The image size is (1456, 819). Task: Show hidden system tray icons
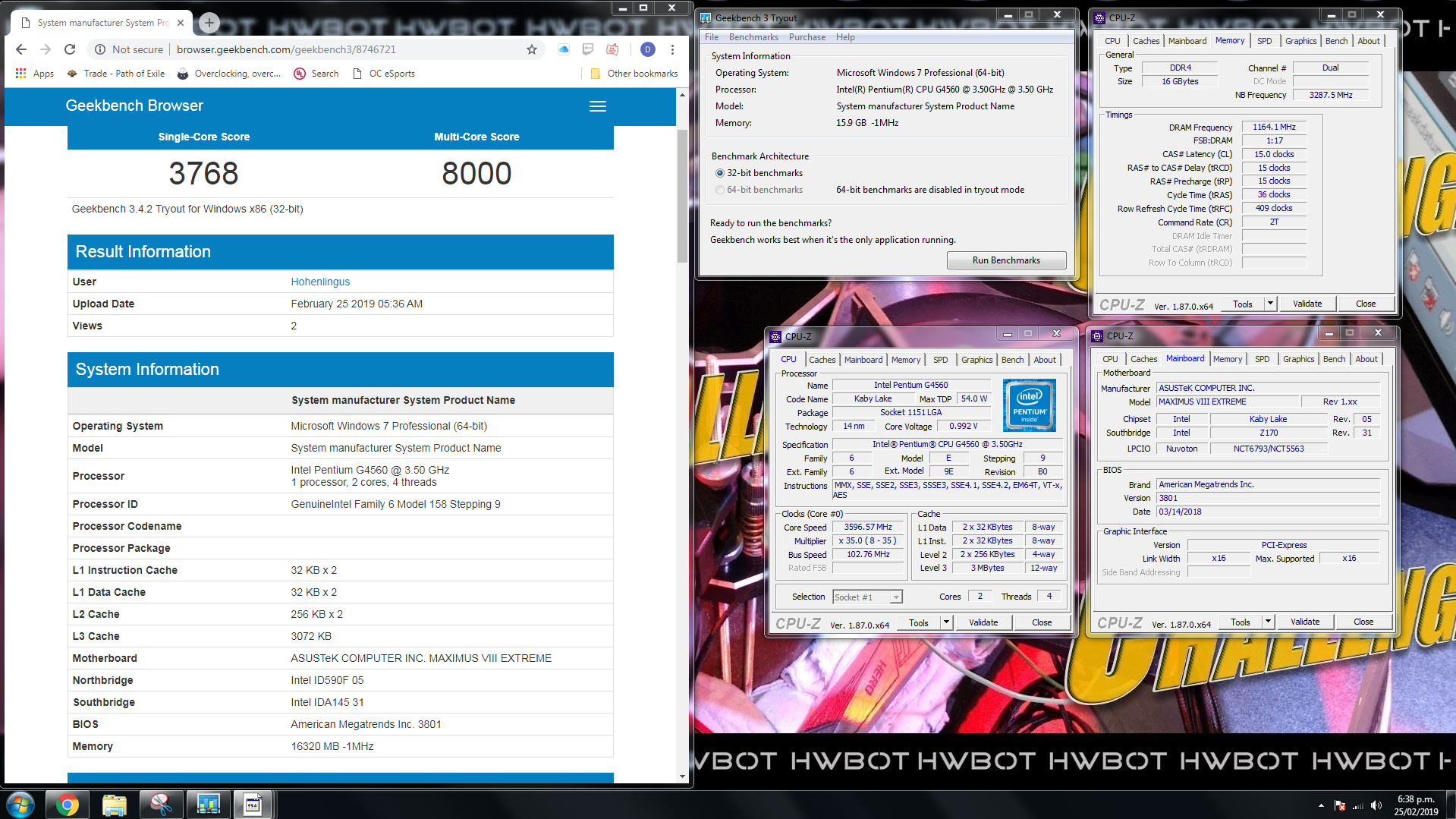[1321, 805]
